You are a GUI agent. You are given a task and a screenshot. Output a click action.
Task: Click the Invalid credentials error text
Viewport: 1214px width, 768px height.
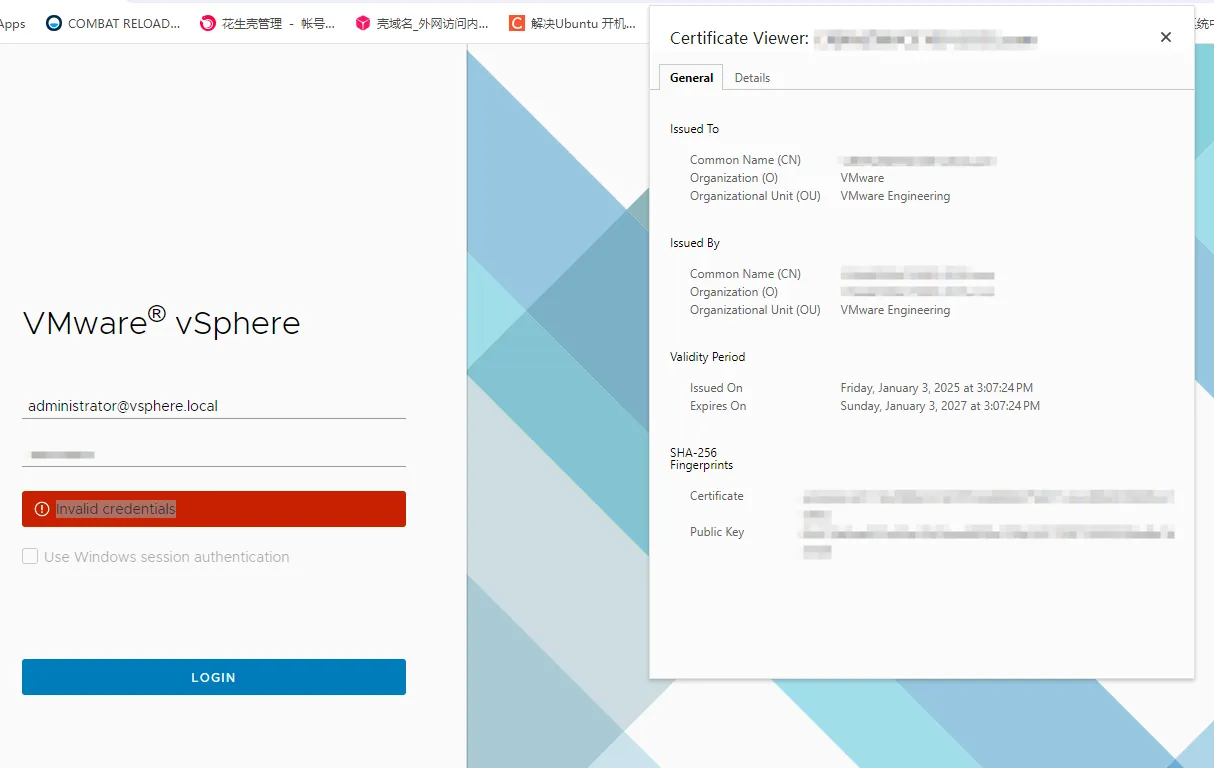coord(116,509)
